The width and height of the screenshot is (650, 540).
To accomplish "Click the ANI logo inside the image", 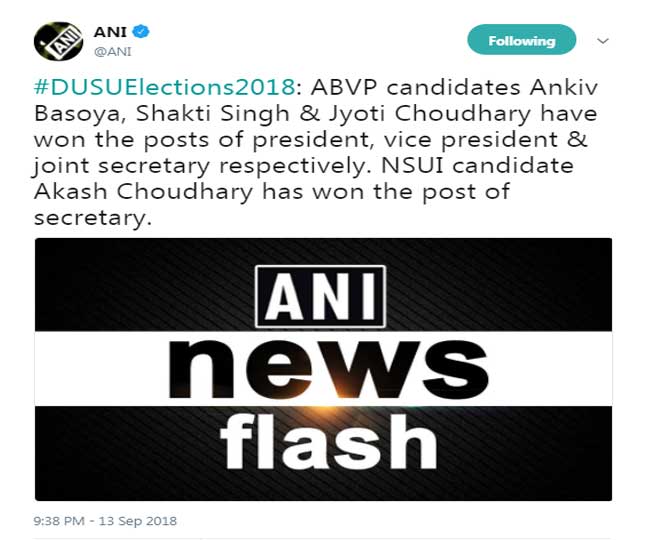I will click(x=321, y=294).
